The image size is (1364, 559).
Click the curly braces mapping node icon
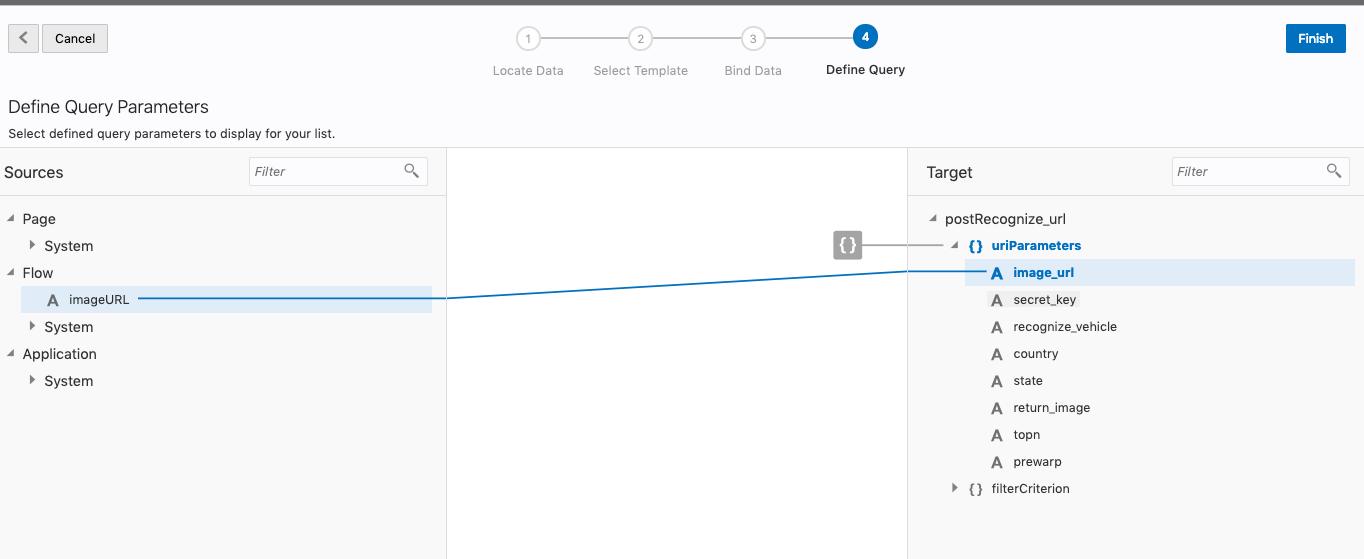tap(847, 245)
